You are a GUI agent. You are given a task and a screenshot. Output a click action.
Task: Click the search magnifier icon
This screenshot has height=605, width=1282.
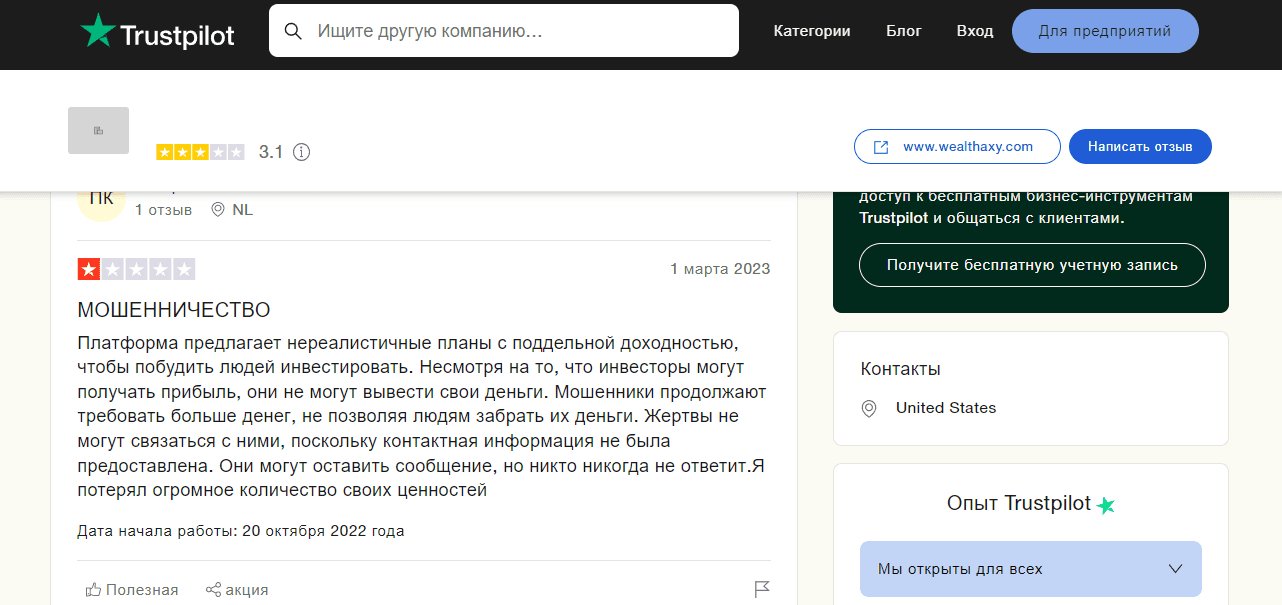pyautogui.click(x=293, y=31)
